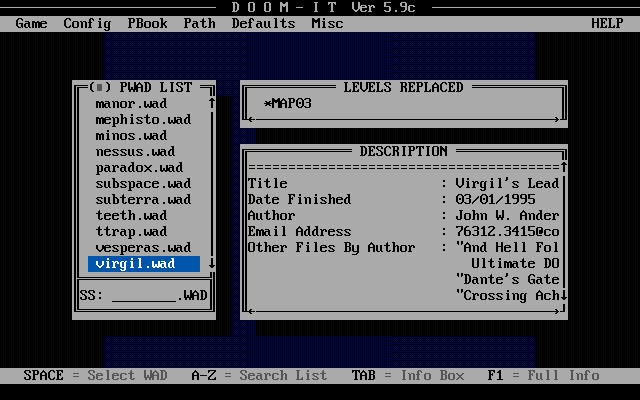The image size is (640, 400).
Task: Open the Misc menu
Action: [x=327, y=24]
